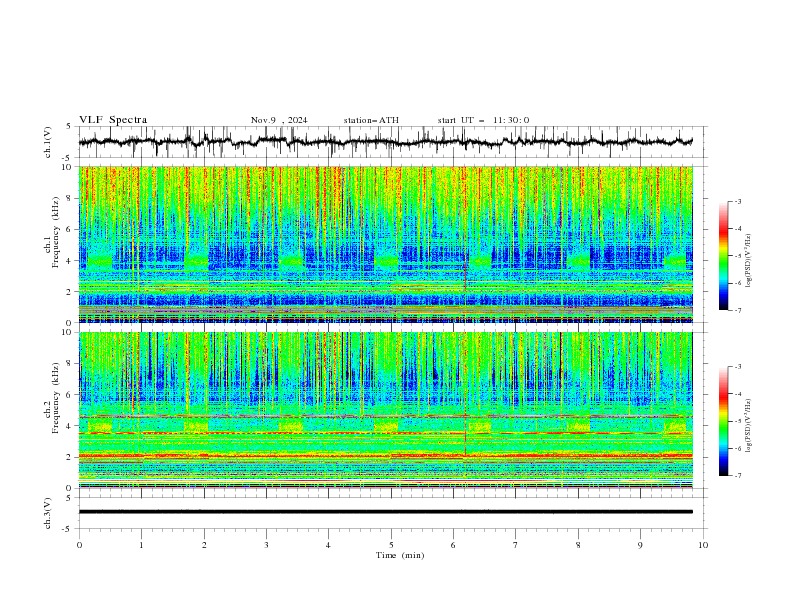This screenshot has height=612, width=792.
Task: Click the time-axis tick label "1"
Action: [x=141, y=545]
